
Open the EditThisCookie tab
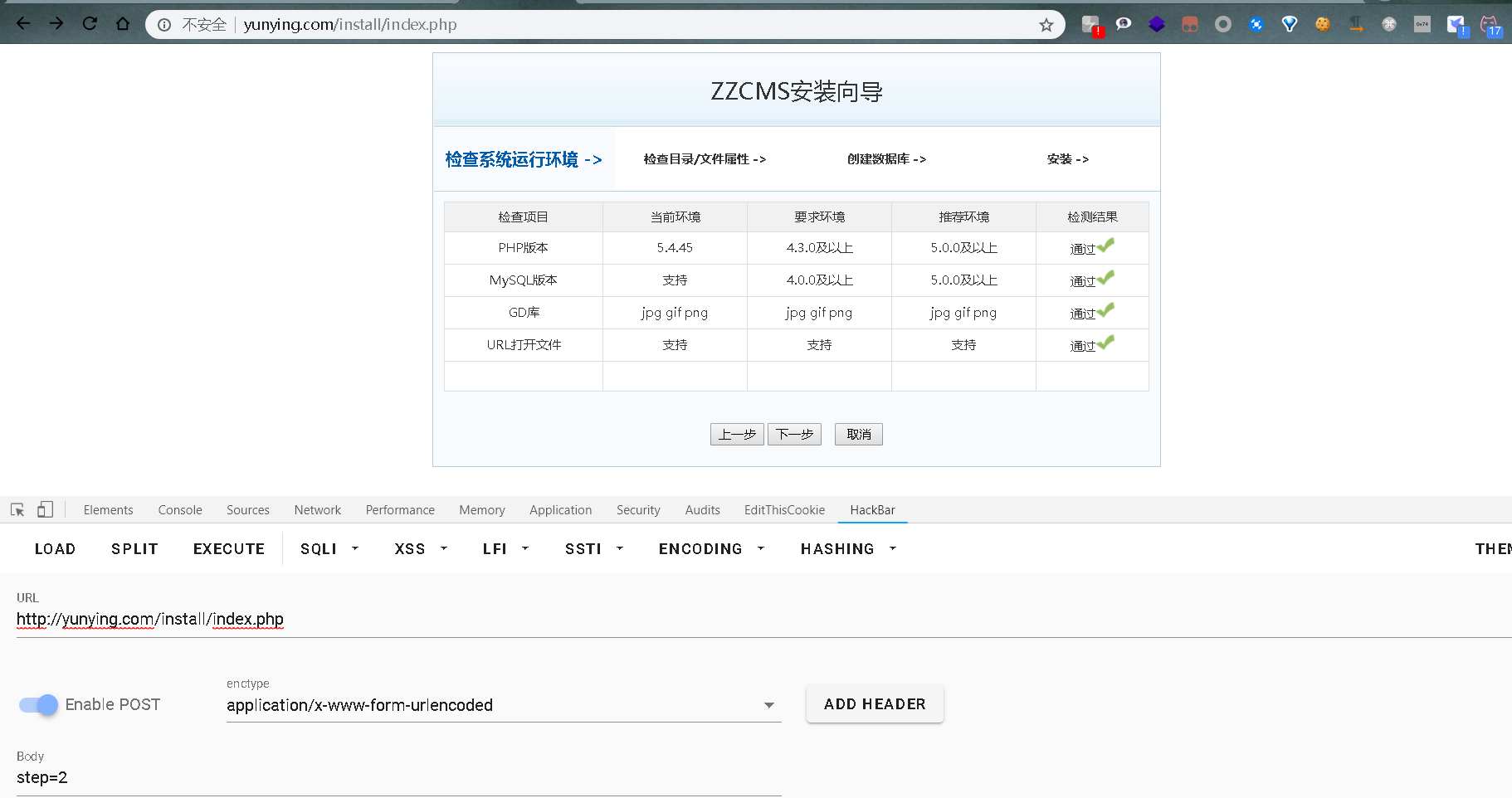(784, 509)
